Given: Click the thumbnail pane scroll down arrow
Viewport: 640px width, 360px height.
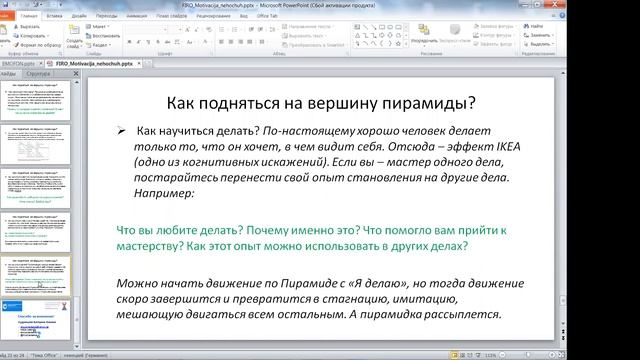Looking at the screenshot, I should coord(77,347).
